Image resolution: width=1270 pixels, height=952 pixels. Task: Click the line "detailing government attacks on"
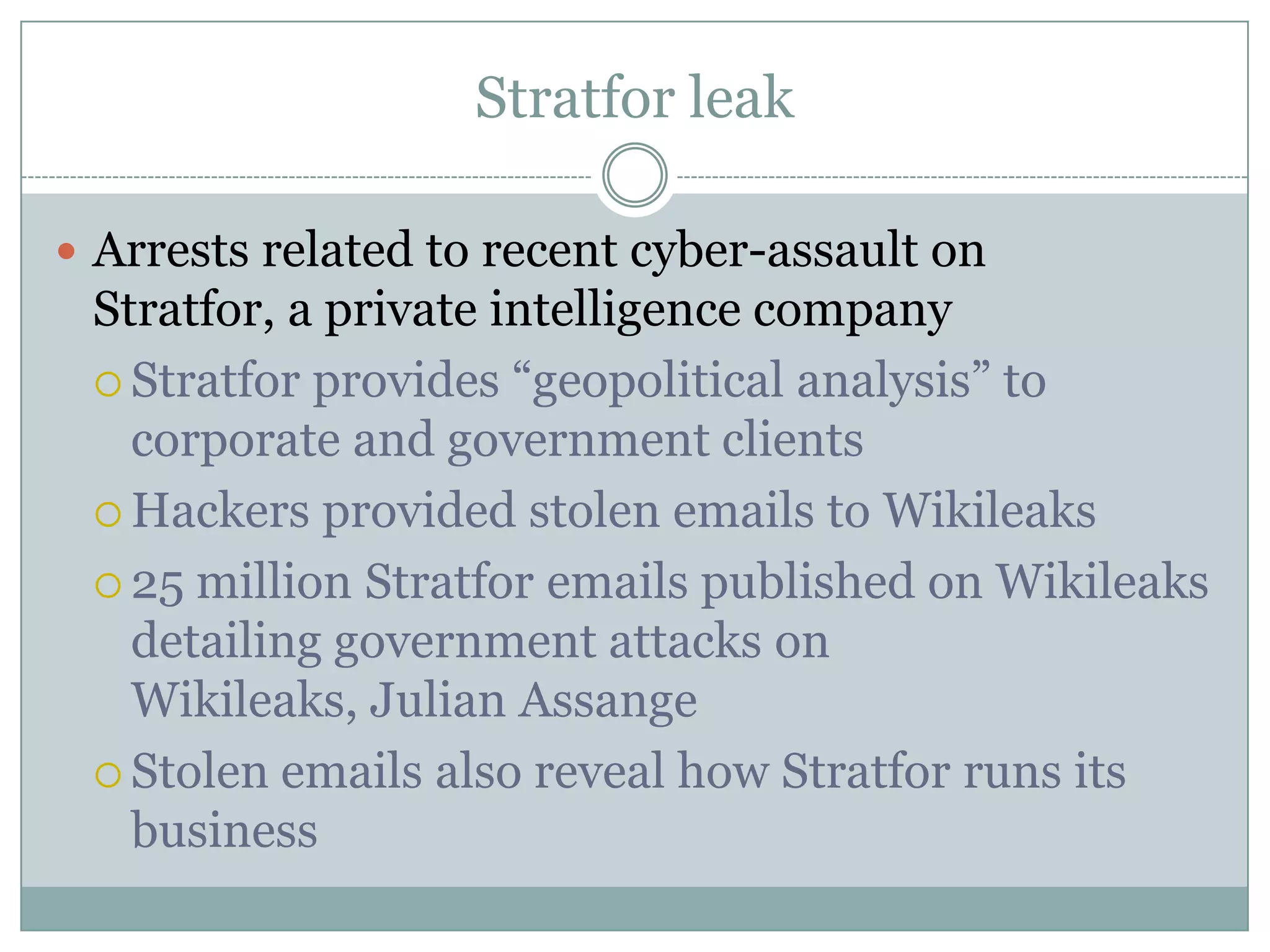(480, 642)
